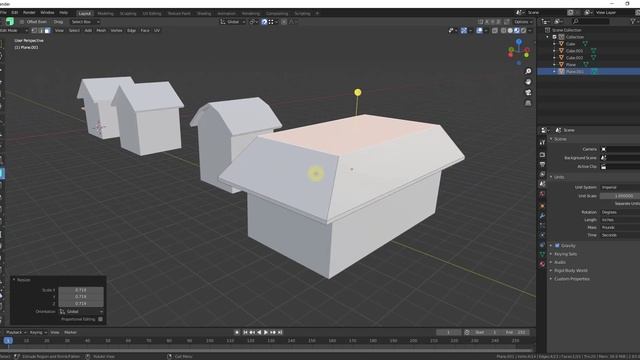Toggle perspective/orthographic grid icon

(x=528, y=103)
